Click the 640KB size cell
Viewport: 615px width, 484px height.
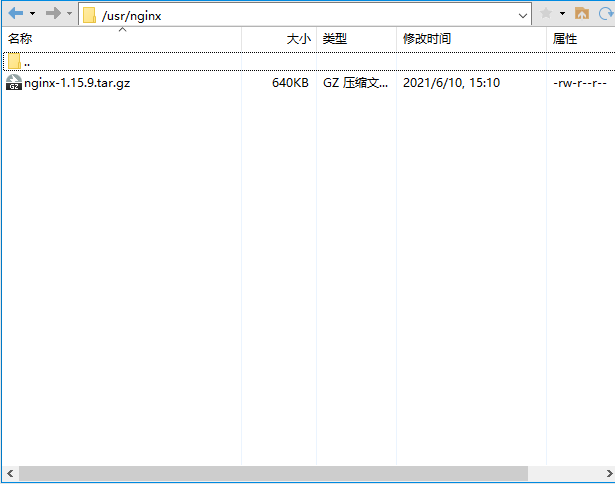[x=290, y=83]
